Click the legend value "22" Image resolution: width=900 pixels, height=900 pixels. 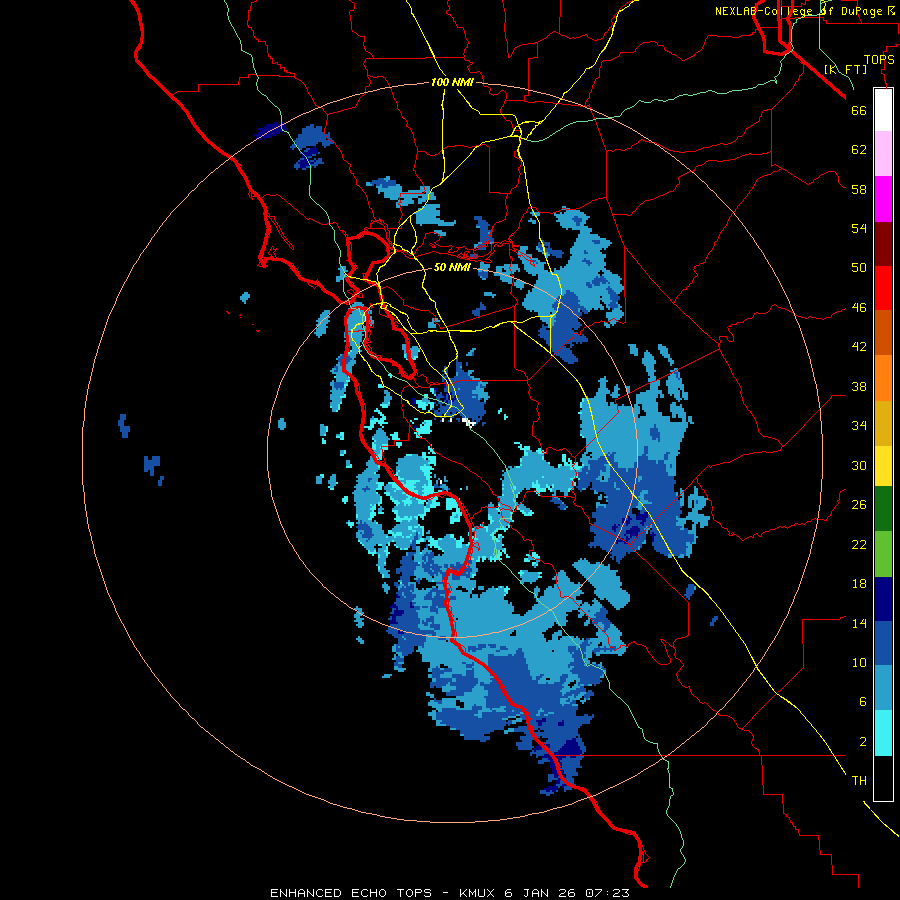pyautogui.click(x=859, y=545)
